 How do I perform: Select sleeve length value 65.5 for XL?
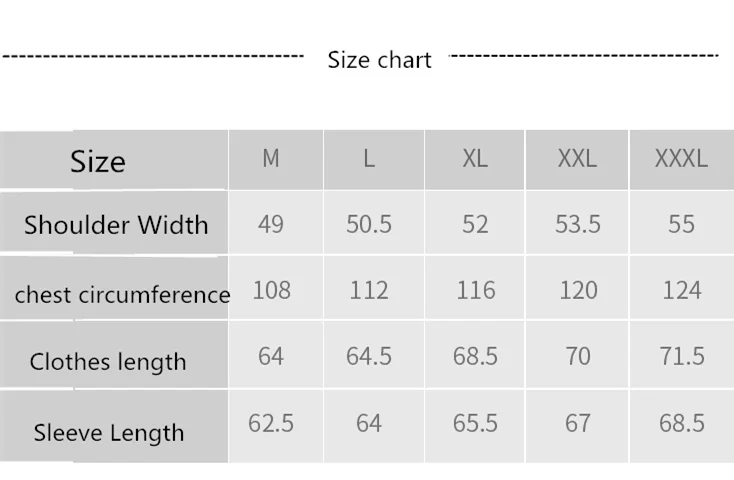pos(475,423)
